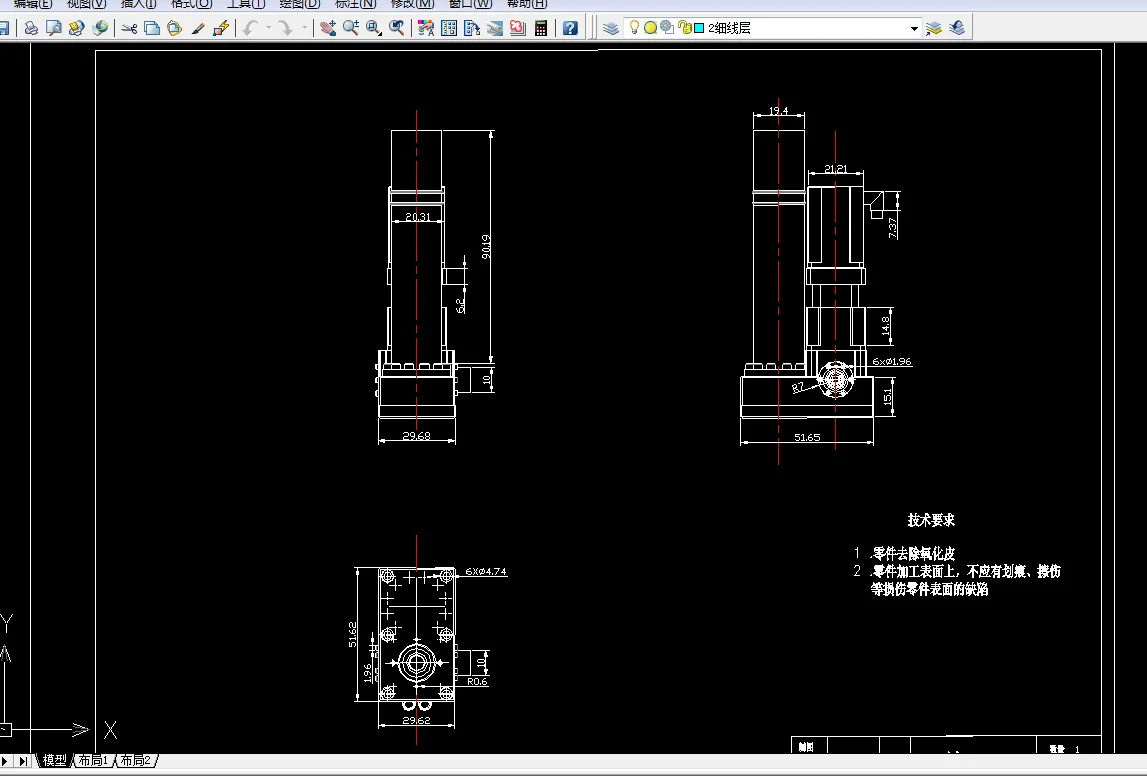Screen dimensions: 1147x776
Task: Open the Sheet Set Manager icon
Action: pyautogui.click(x=495, y=28)
